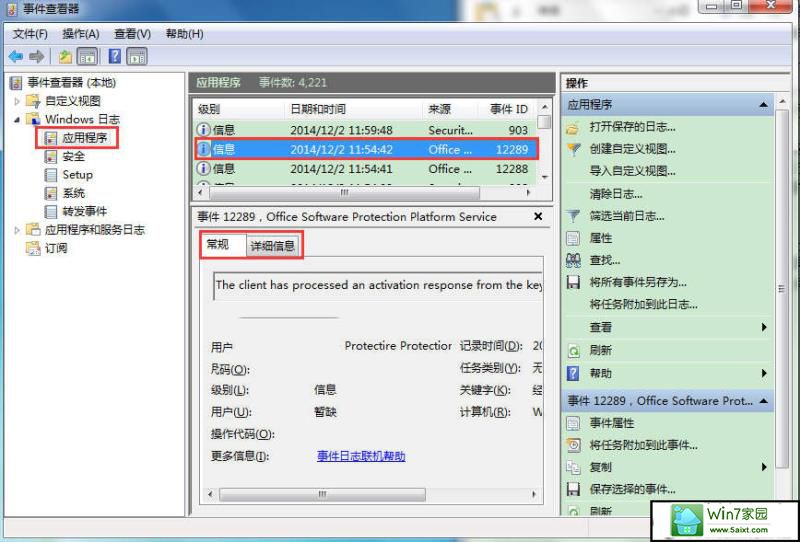The image size is (800, 542).
Task: Click the binoculars icon beside 查找
Action: tap(573, 260)
